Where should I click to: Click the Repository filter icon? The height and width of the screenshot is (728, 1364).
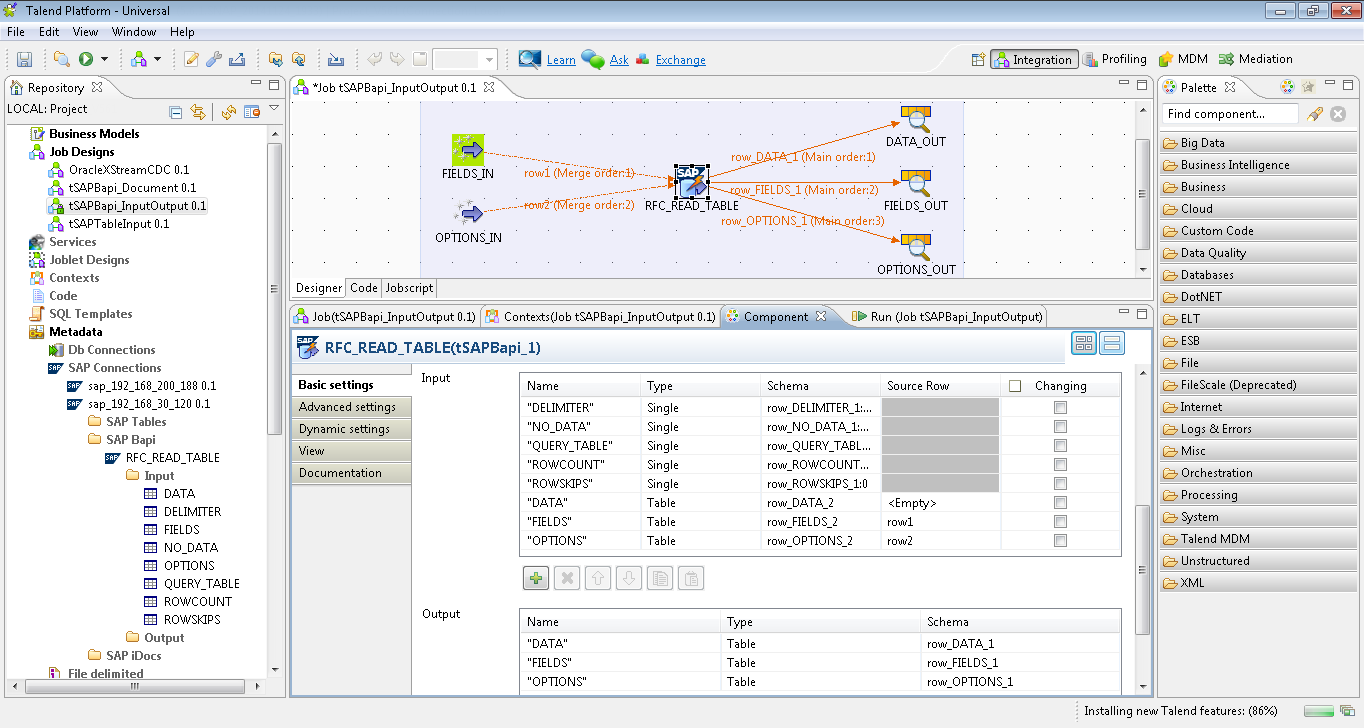pos(250,112)
